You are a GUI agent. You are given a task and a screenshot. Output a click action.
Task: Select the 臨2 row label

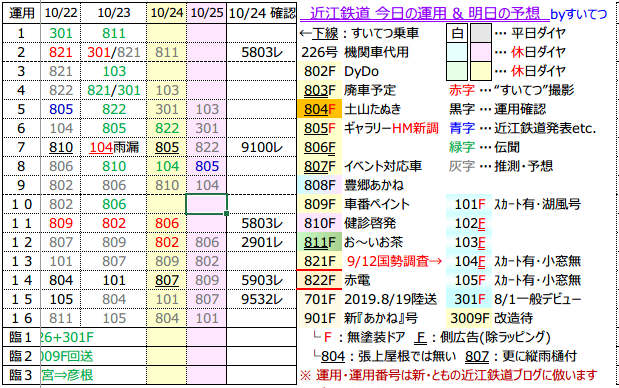click(21, 356)
